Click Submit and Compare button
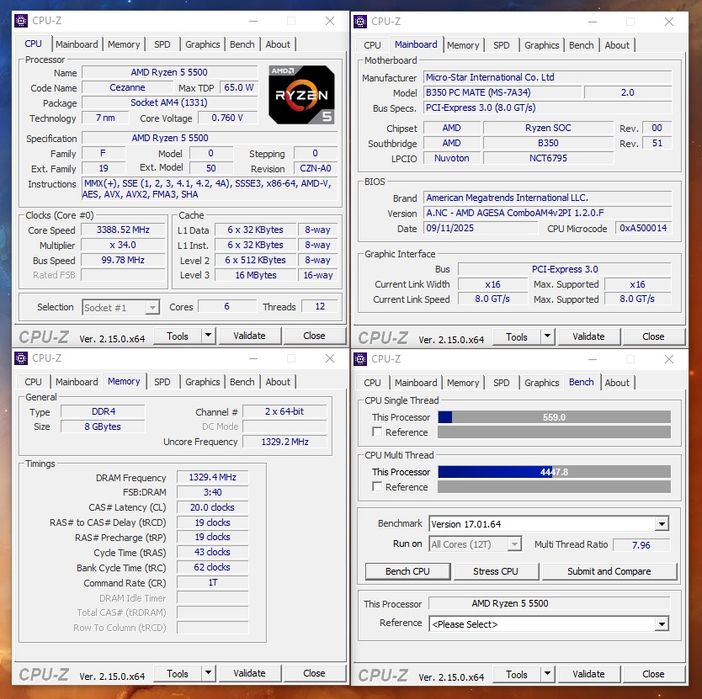The image size is (702, 699). pyautogui.click(x=609, y=571)
